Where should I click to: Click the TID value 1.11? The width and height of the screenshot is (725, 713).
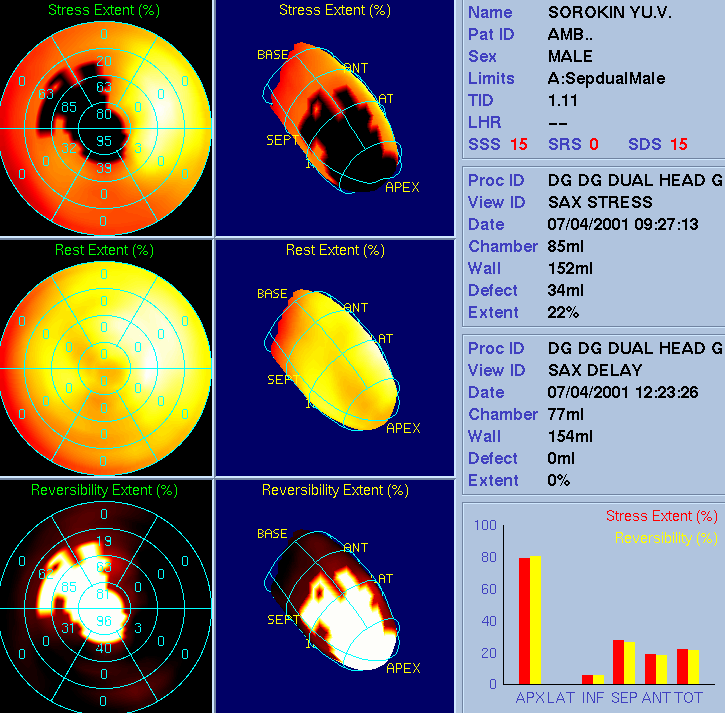click(x=562, y=100)
